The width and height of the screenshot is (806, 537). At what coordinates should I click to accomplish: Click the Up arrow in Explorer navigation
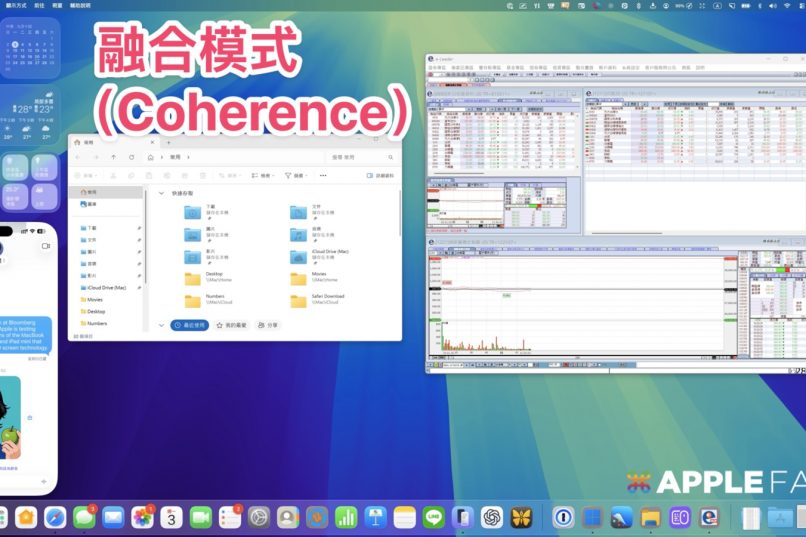tap(114, 157)
